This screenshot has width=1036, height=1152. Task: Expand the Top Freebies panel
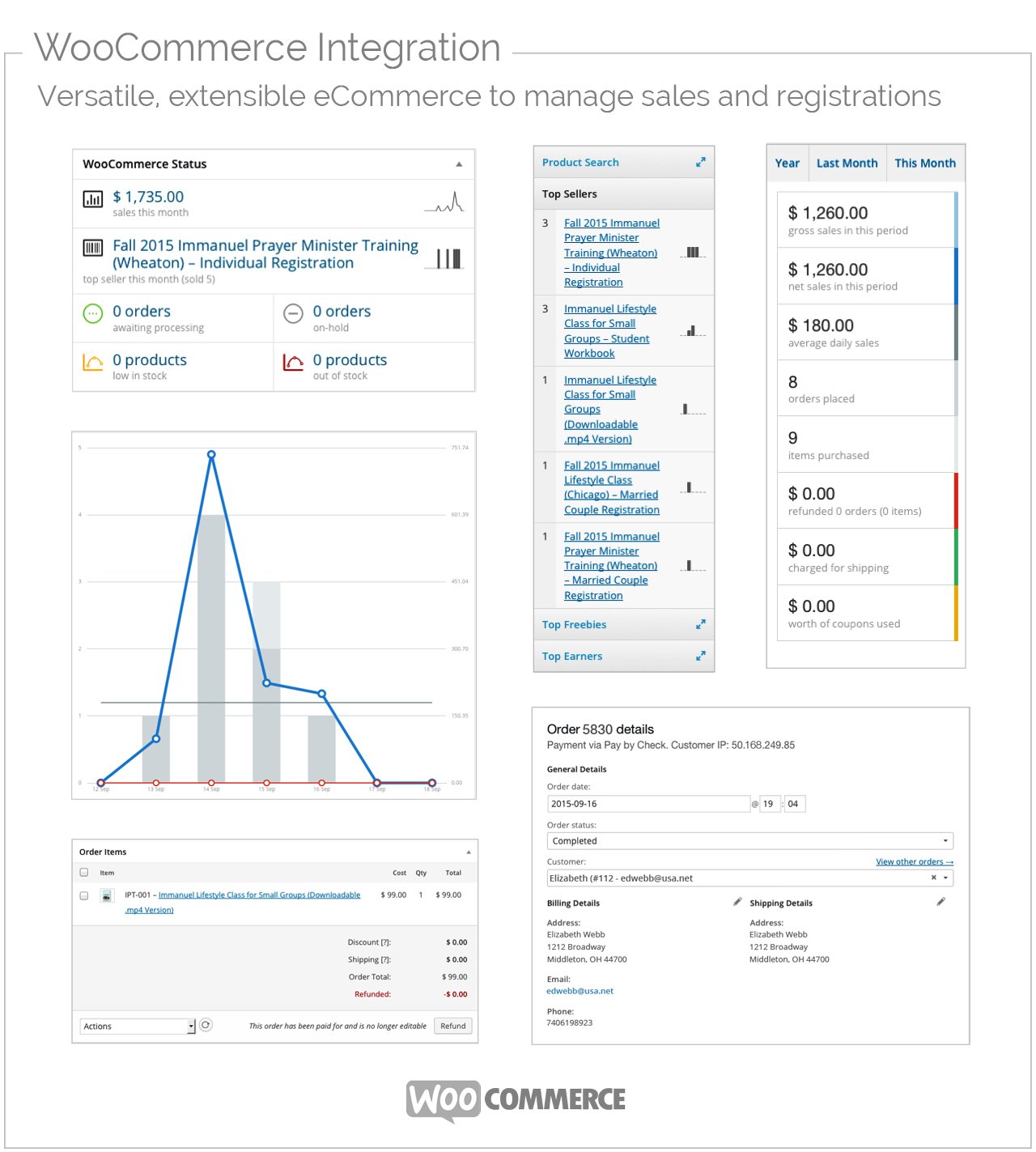pyautogui.click(x=701, y=624)
